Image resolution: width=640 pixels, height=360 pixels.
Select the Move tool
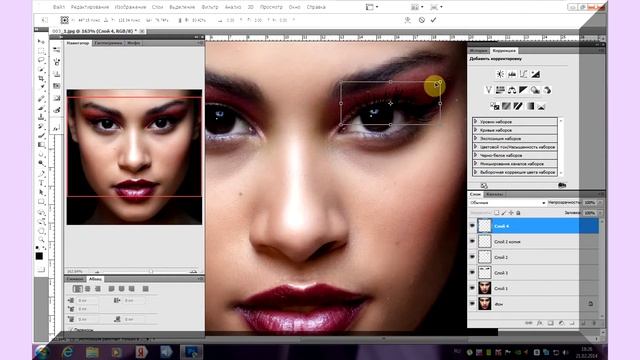[41, 42]
